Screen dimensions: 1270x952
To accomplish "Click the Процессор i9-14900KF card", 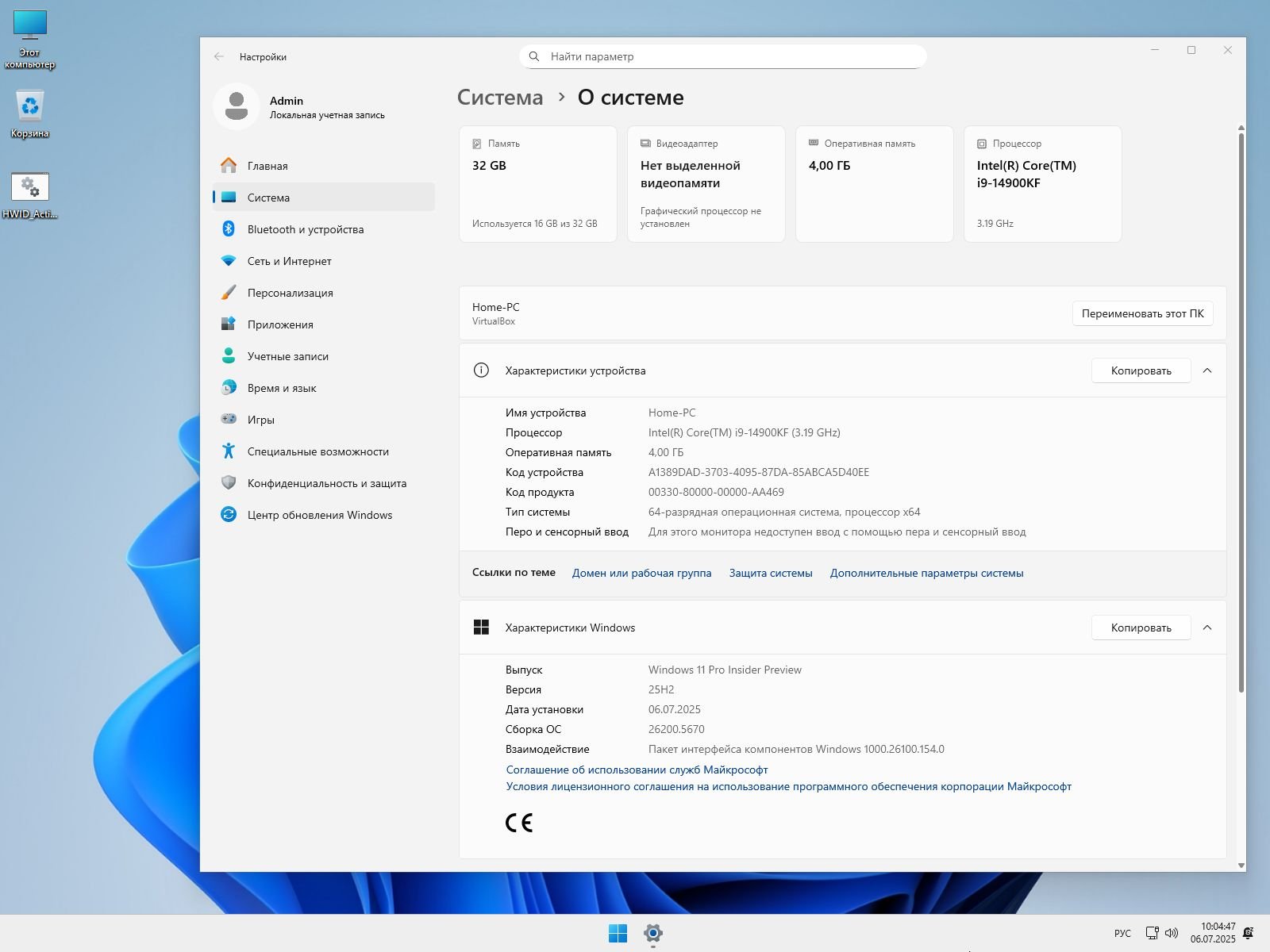I will [1043, 184].
